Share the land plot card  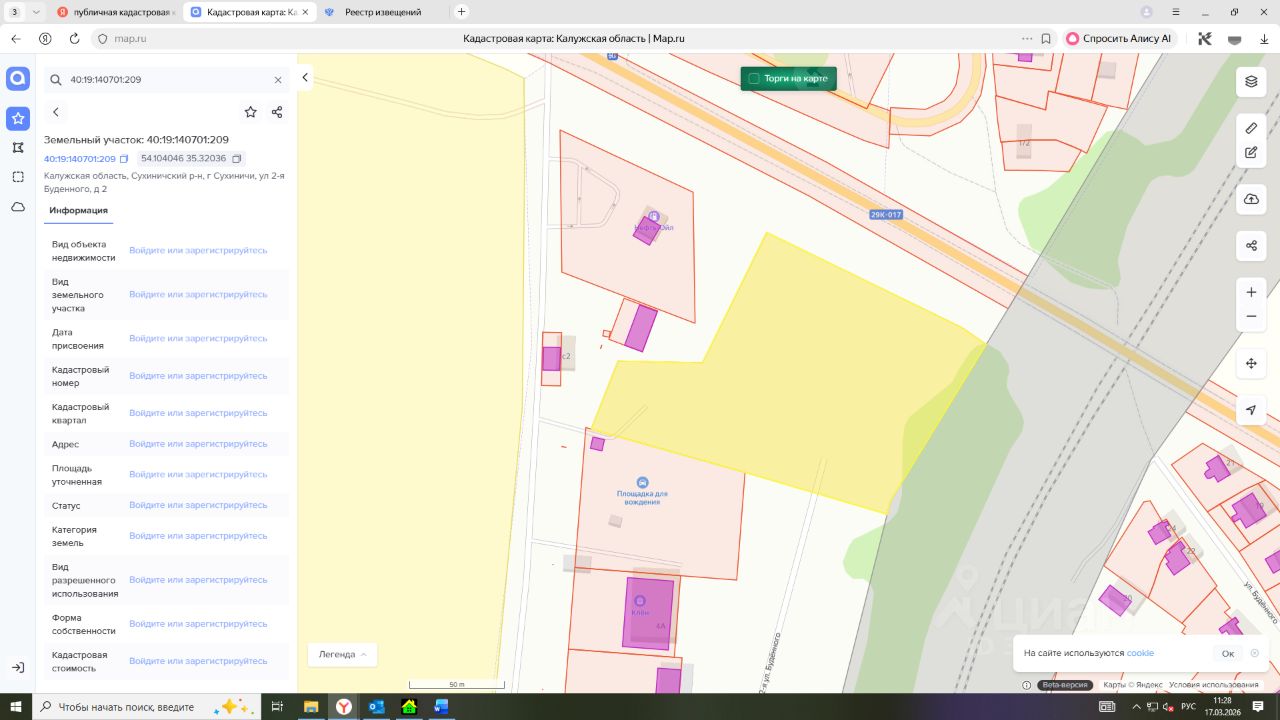[277, 112]
